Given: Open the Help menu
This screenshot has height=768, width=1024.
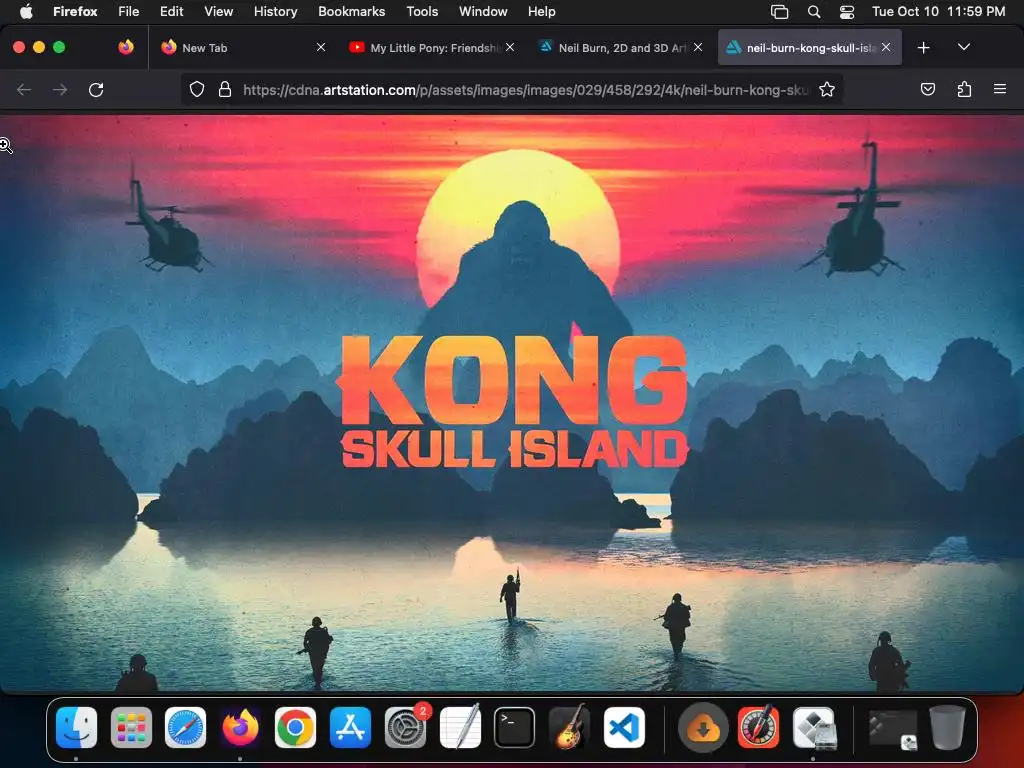Looking at the screenshot, I should coord(541,11).
